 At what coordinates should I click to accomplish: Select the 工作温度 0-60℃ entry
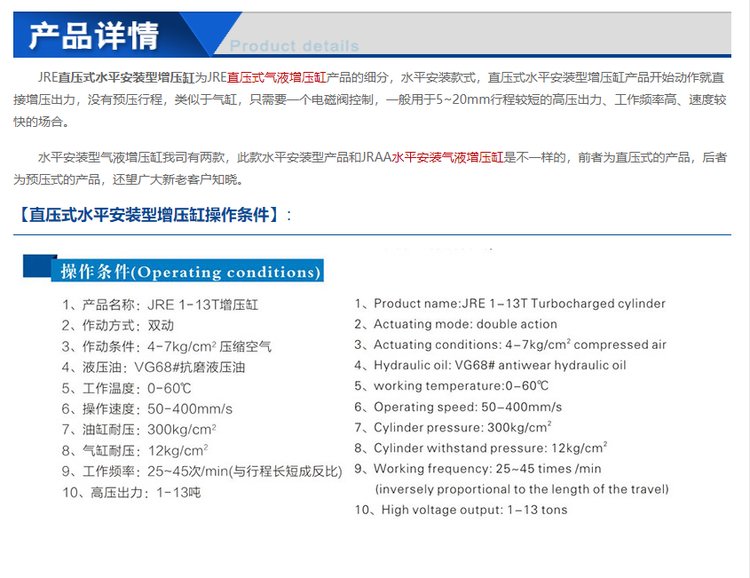click(x=125, y=388)
